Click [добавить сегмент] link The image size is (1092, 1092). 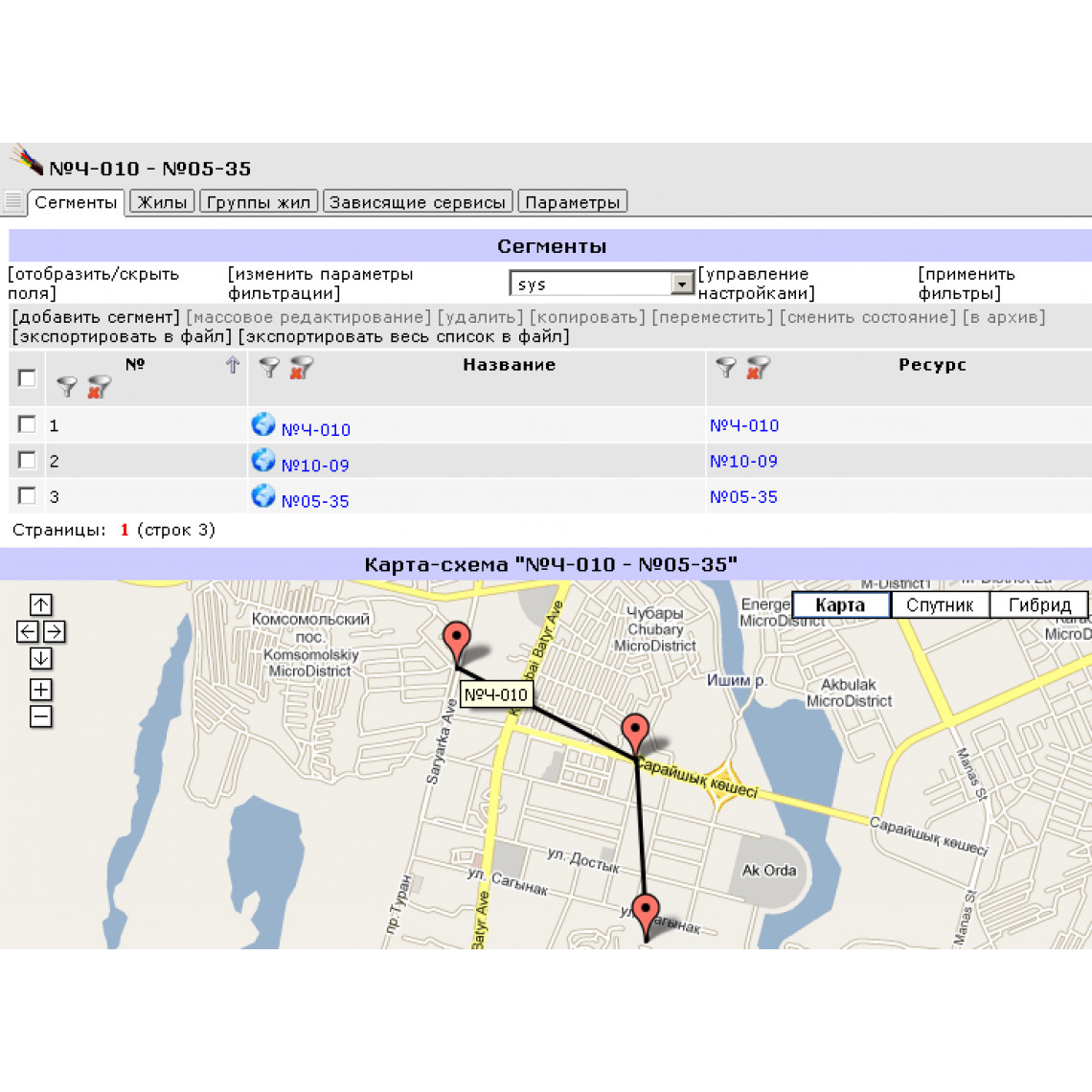click(x=96, y=318)
